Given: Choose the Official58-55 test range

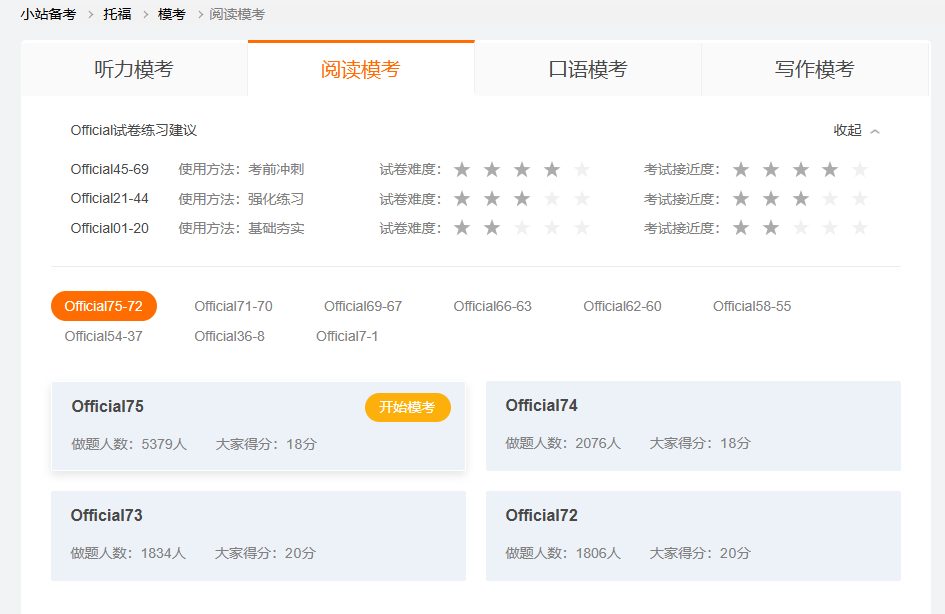Looking at the screenshot, I should click(x=752, y=306).
